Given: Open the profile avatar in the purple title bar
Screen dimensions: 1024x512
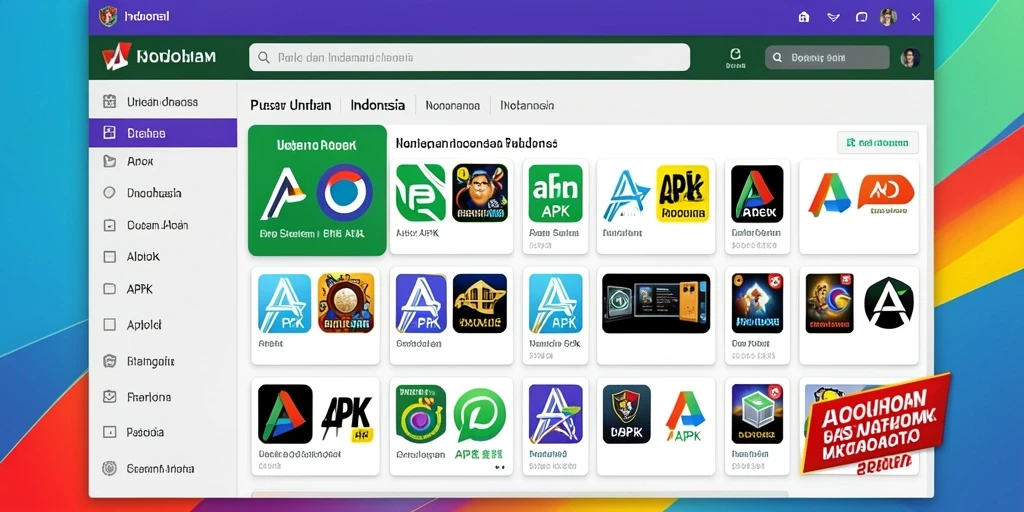Looking at the screenshot, I should pyautogui.click(x=888, y=17).
